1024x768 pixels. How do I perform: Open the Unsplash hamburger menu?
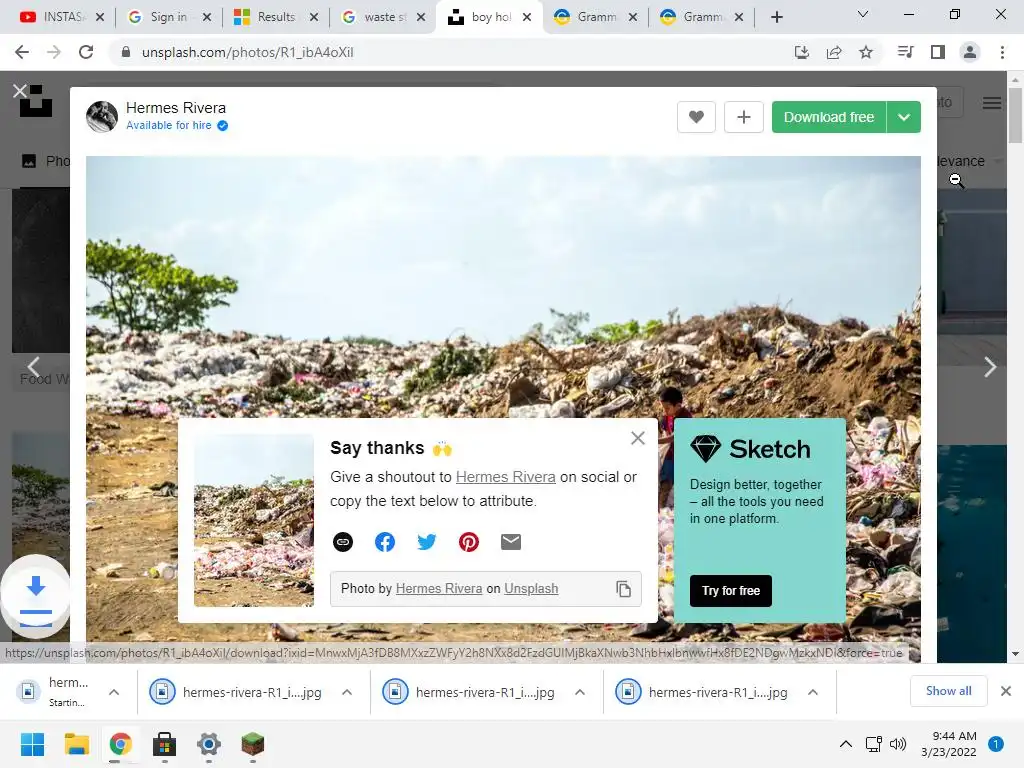pos(992,103)
